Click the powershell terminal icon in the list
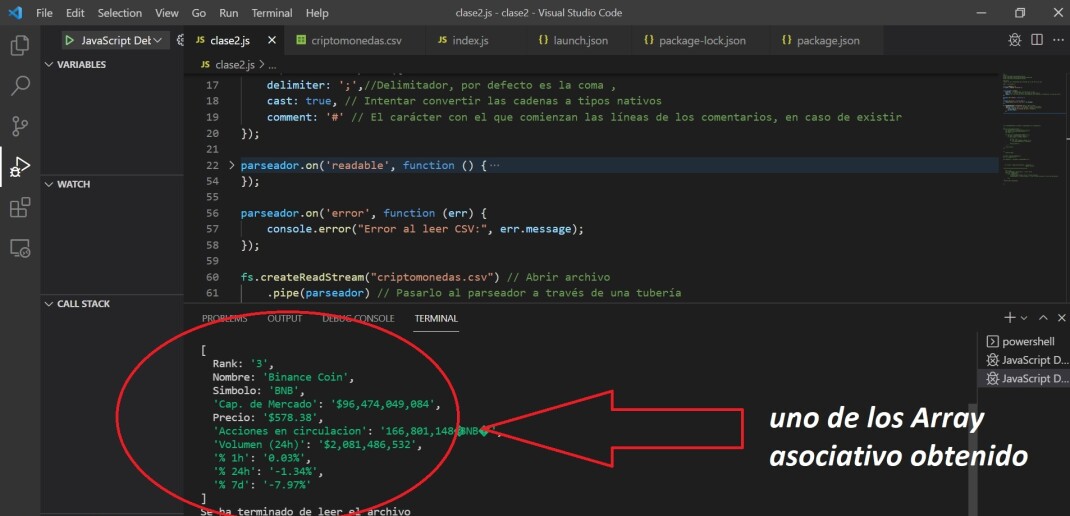 [992, 342]
